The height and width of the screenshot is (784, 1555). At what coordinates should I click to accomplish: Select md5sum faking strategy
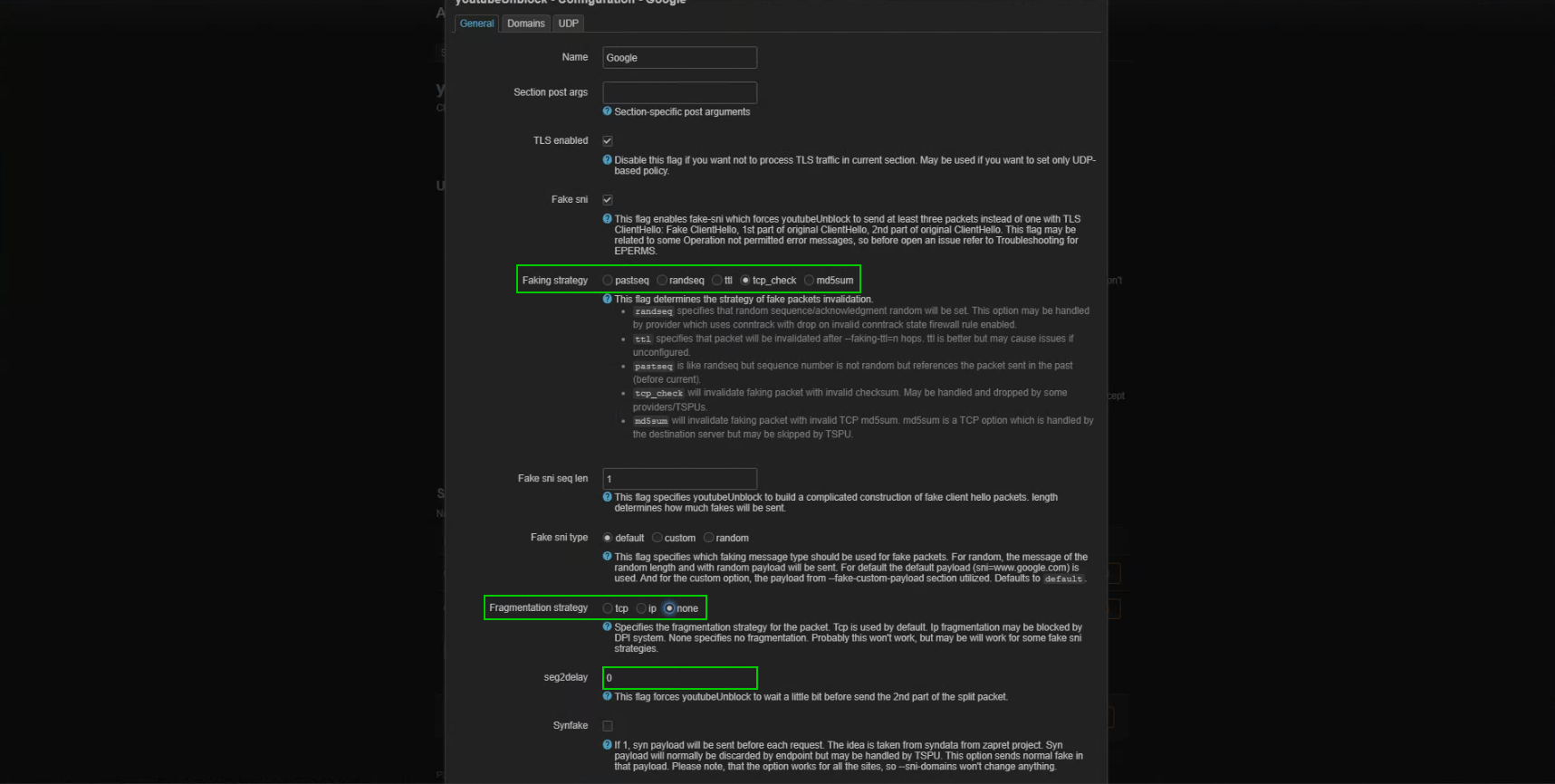[810, 281]
